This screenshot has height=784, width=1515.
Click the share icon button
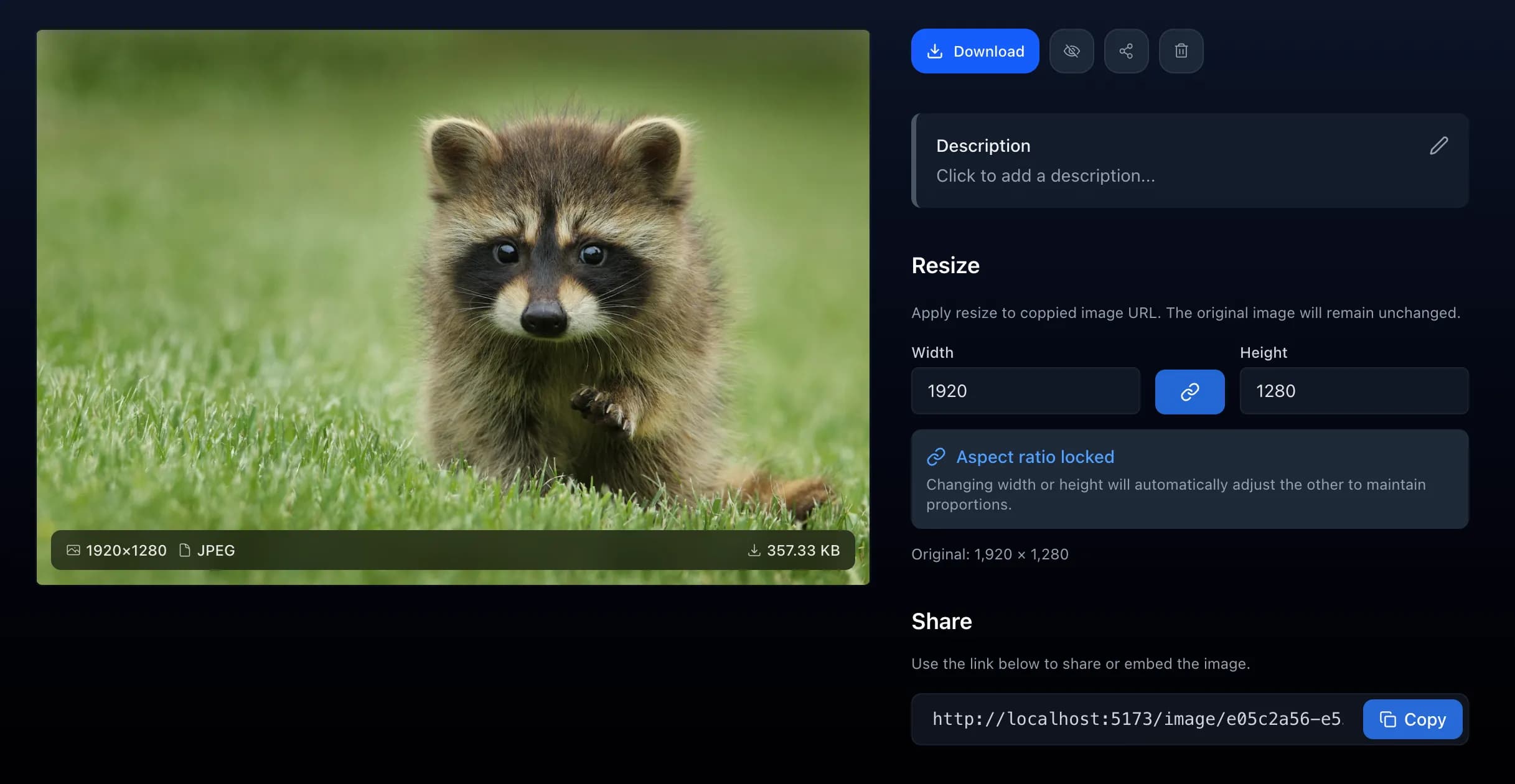pos(1126,51)
